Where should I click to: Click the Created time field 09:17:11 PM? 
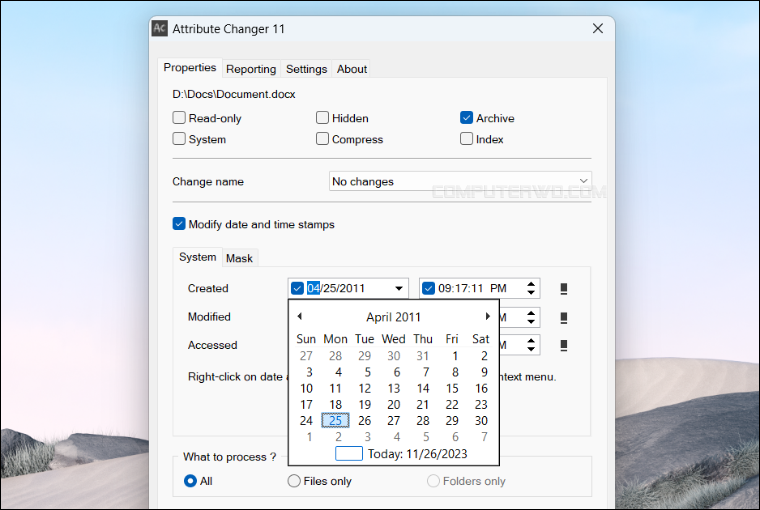[x=472, y=288]
